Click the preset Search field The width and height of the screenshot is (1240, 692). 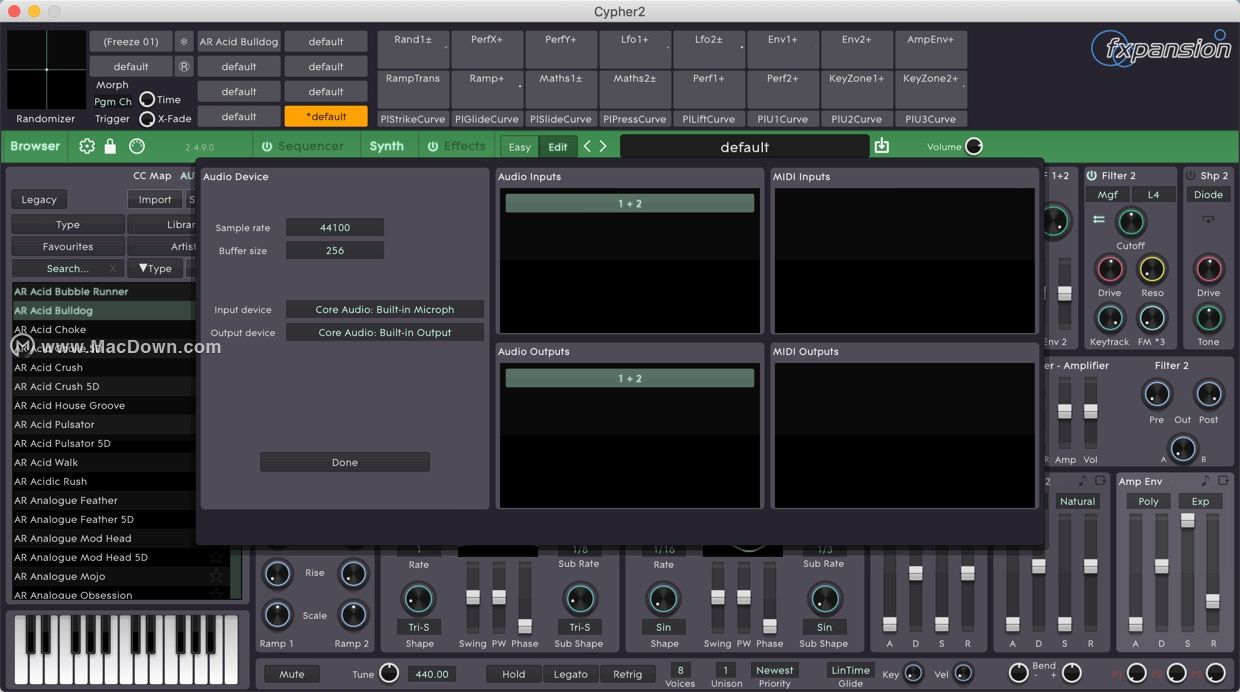pyautogui.click(x=68, y=268)
